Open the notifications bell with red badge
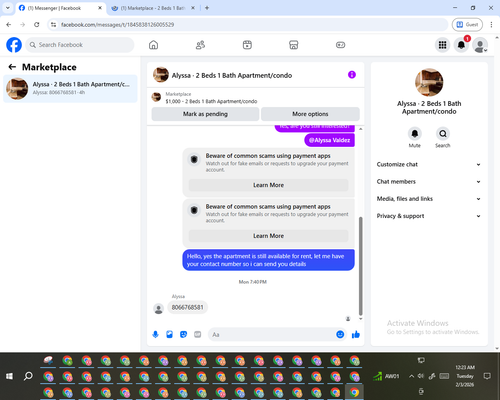 (461, 45)
